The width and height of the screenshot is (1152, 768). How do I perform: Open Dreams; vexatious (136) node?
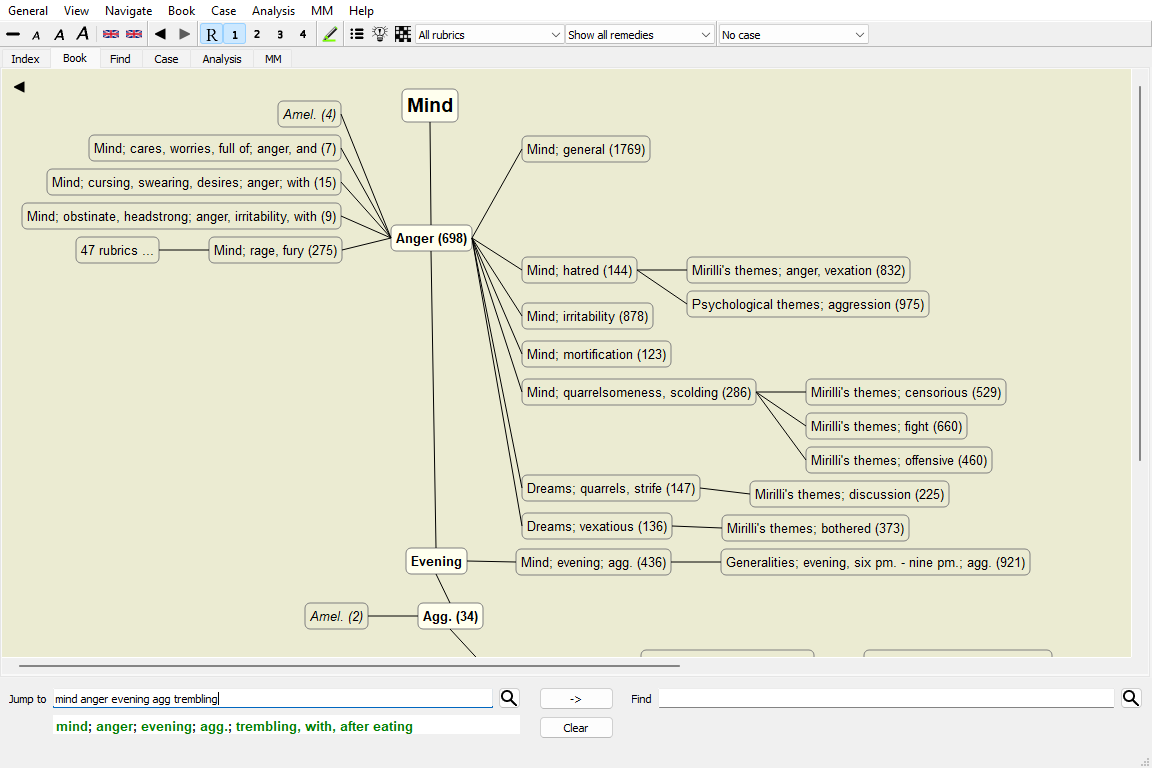(x=597, y=527)
